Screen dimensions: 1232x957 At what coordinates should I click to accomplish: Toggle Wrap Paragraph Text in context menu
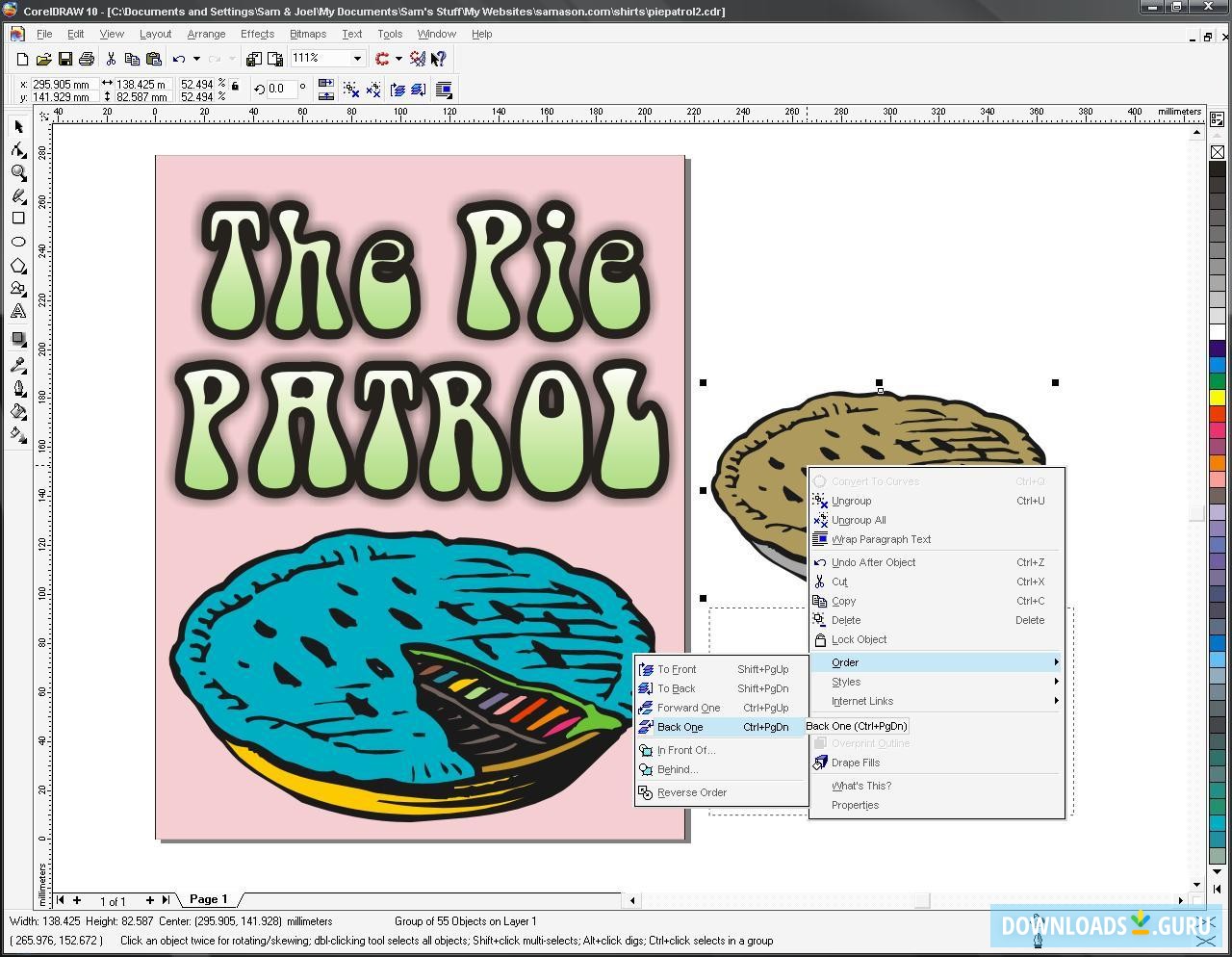click(881, 539)
